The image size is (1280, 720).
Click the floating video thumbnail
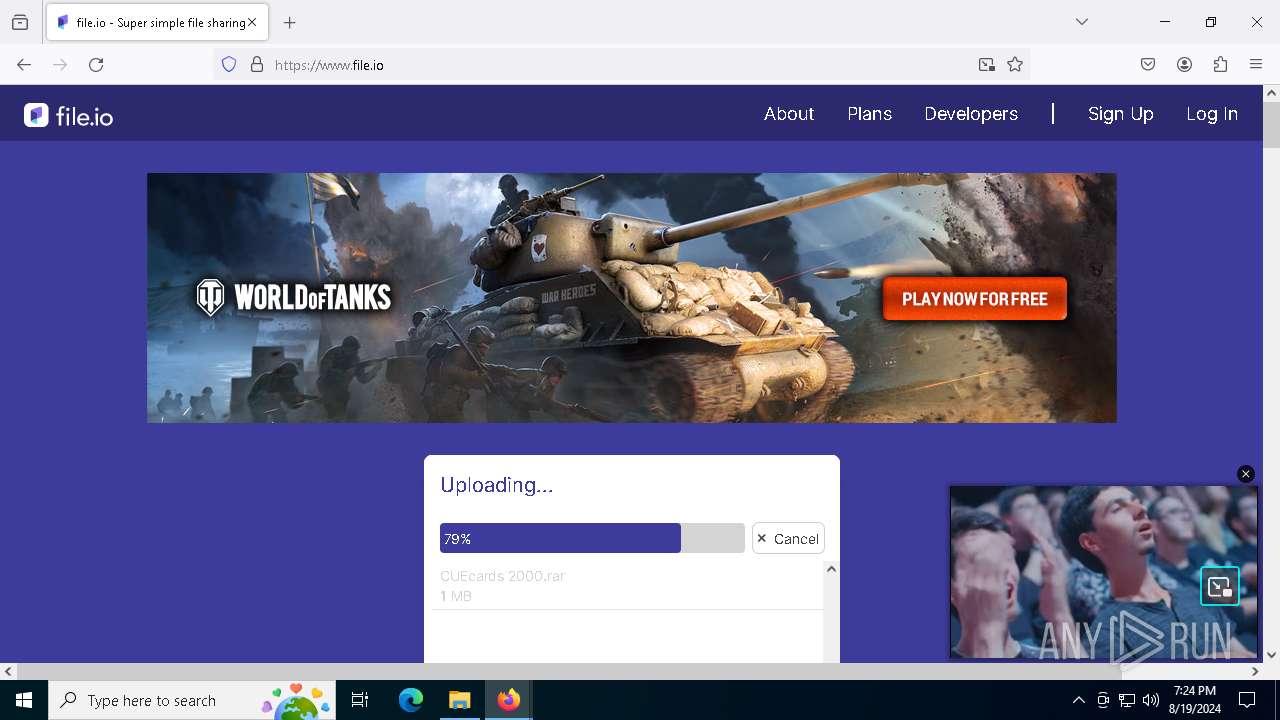click(x=1104, y=572)
